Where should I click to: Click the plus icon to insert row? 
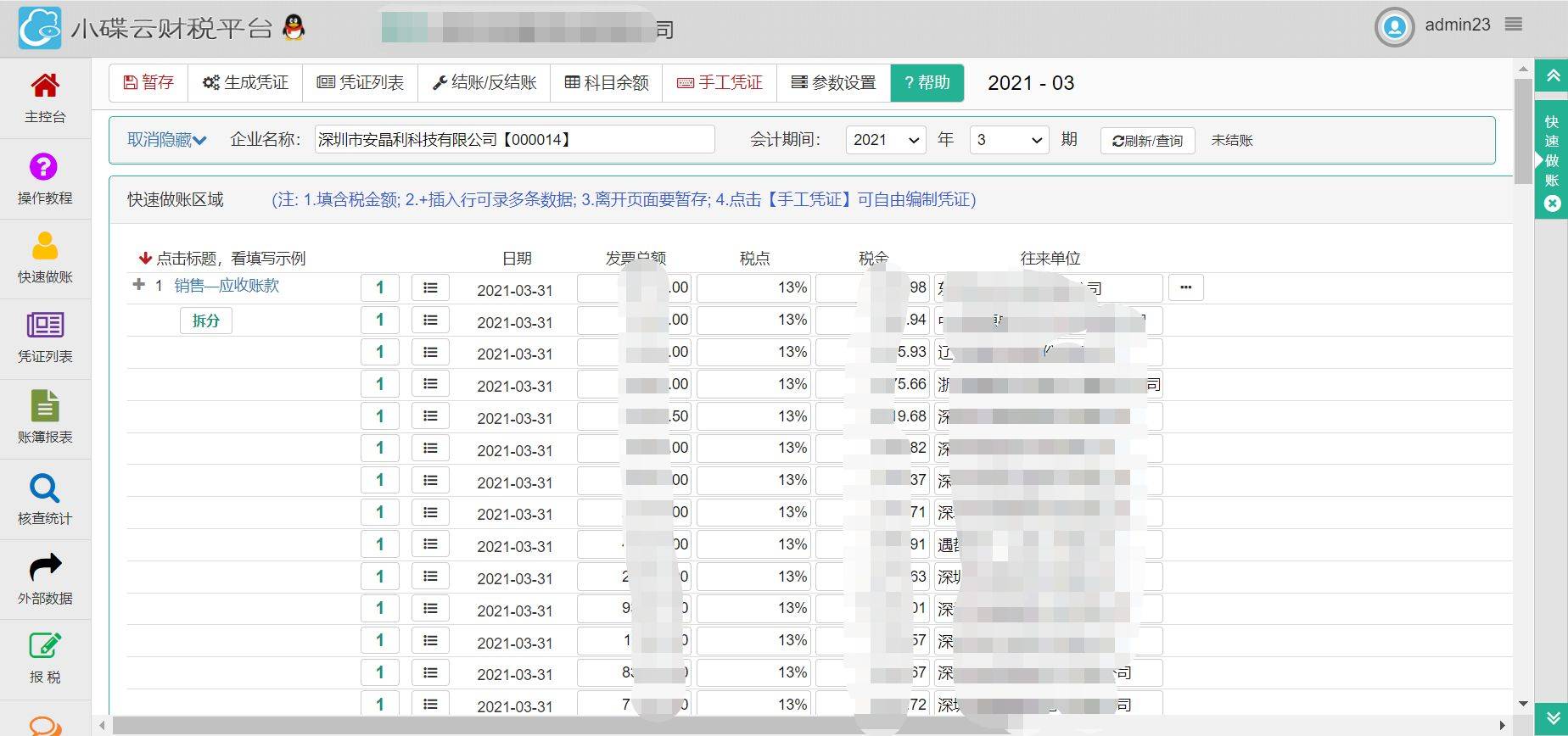point(139,285)
